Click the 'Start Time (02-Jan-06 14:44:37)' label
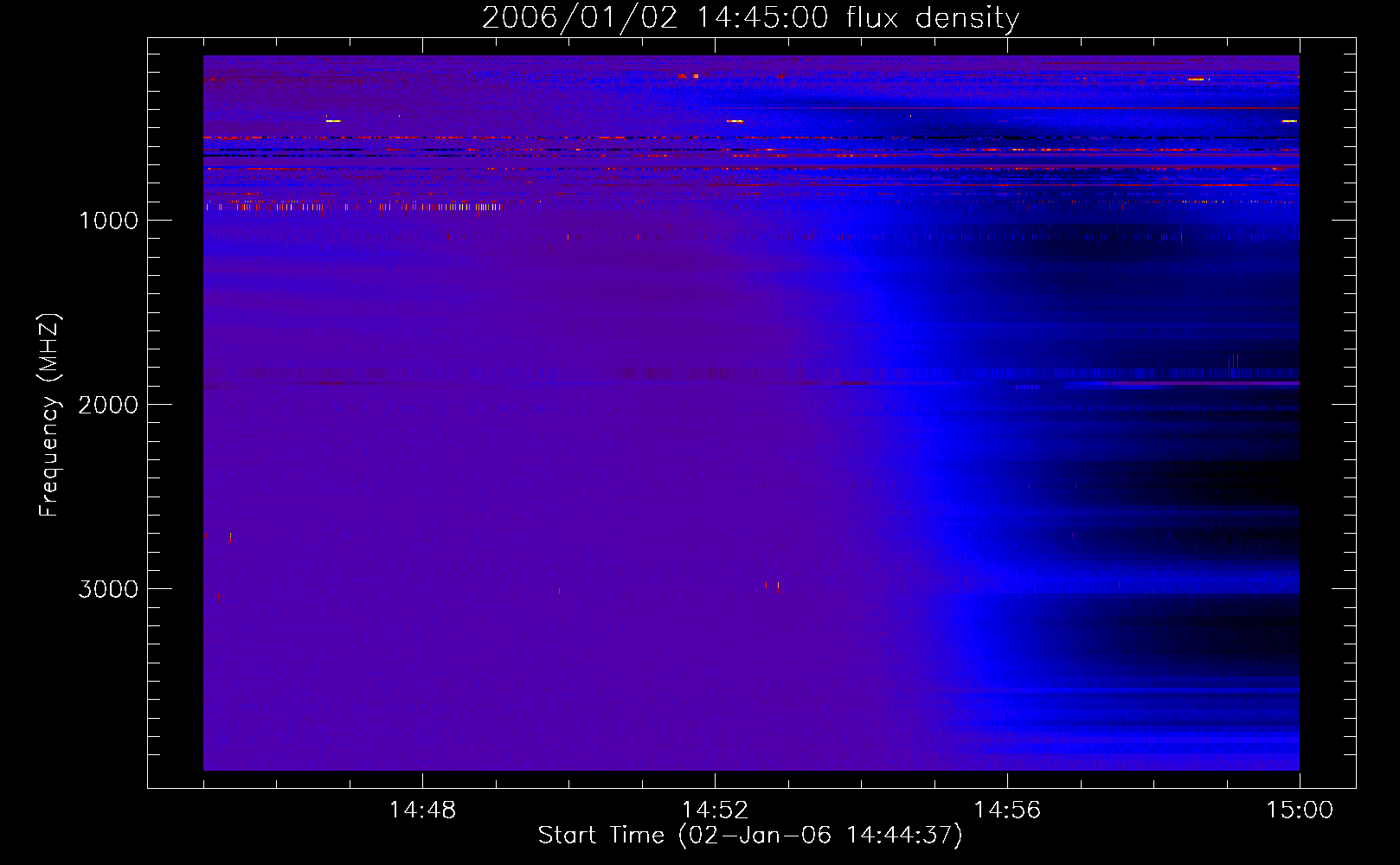The image size is (1400, 865). 750,836
